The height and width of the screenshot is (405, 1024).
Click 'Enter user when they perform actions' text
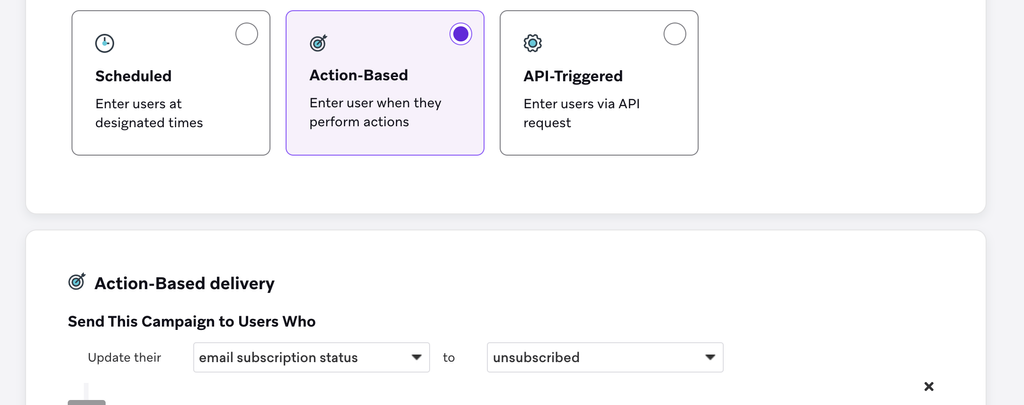pyautogui.click(x=375, y=112)
